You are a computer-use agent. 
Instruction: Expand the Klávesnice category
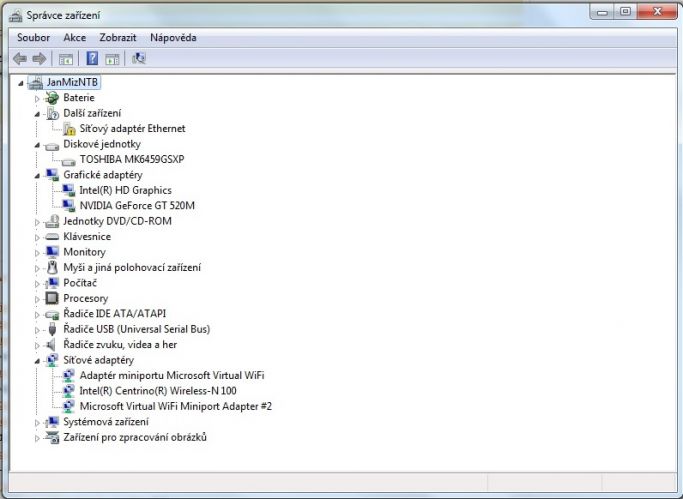[37, 238]
